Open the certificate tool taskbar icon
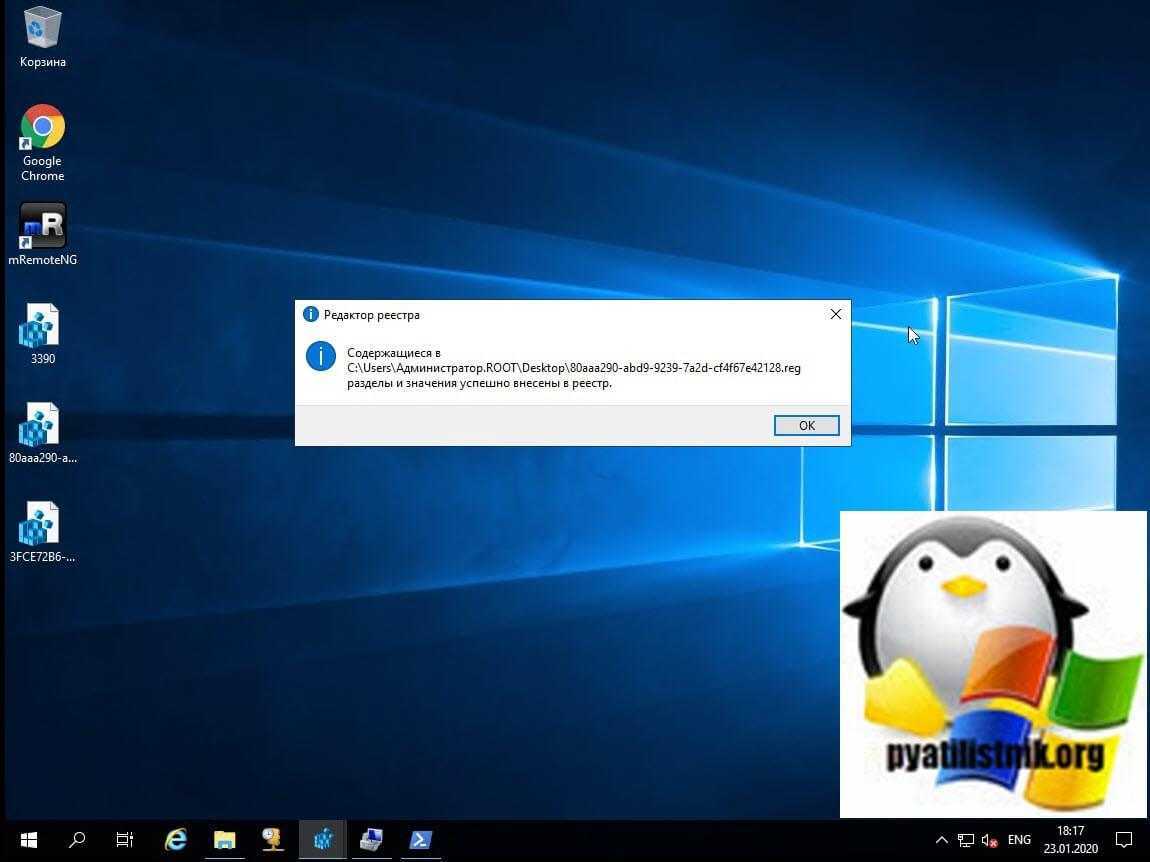 click(273, 840)
